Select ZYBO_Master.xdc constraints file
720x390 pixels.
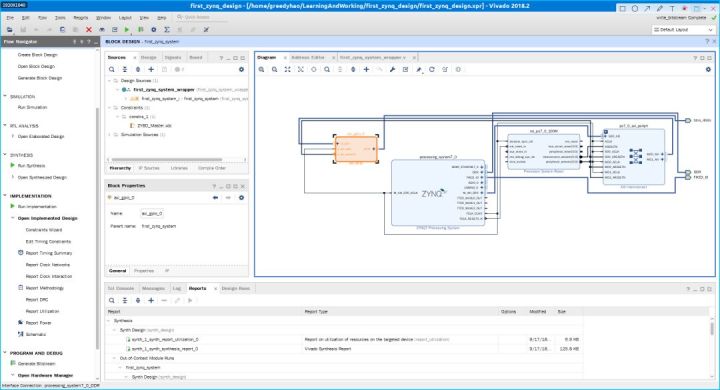click(x=154, y=125)
